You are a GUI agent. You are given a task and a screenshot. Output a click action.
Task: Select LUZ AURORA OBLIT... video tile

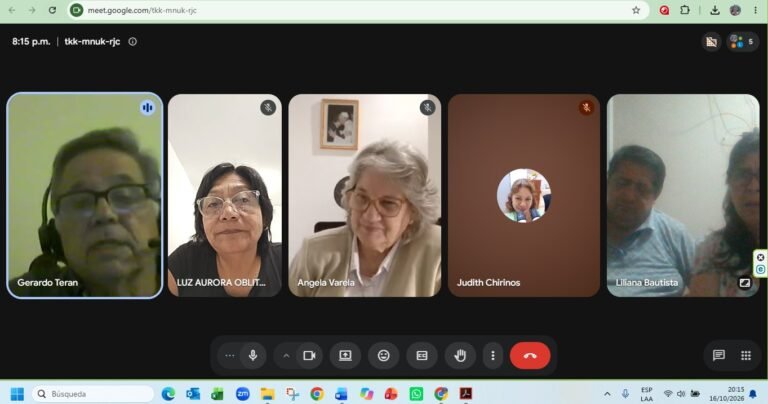(x=225, y=195)
